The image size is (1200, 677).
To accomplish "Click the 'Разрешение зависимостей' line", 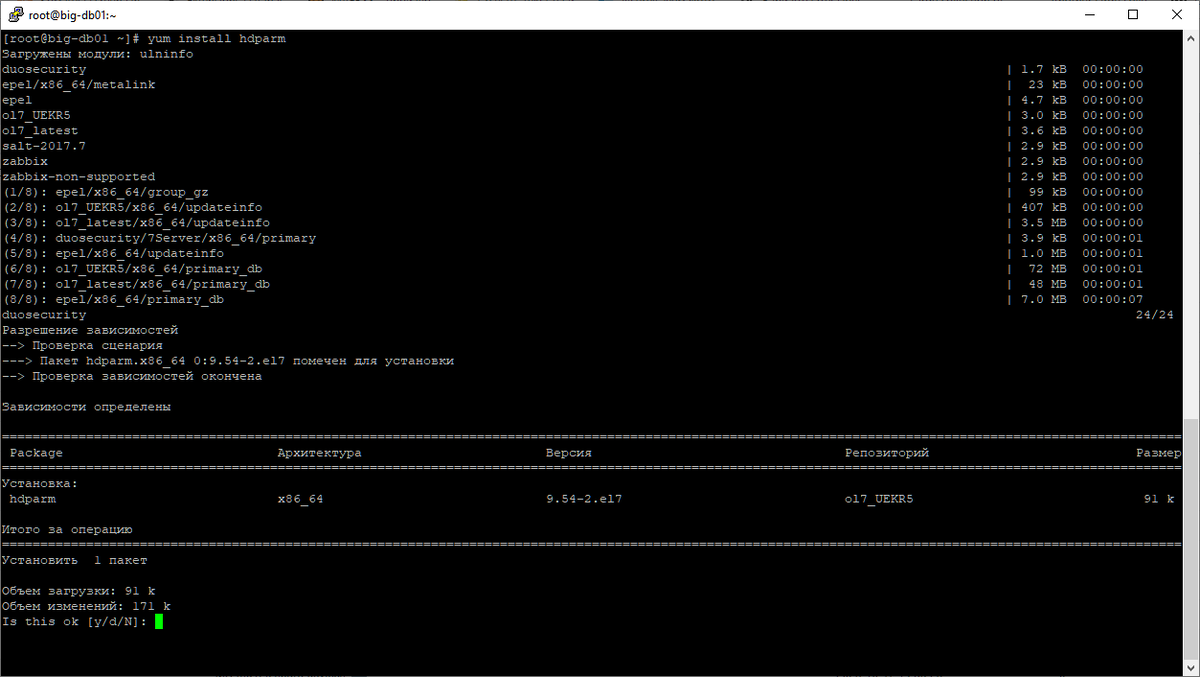I will click(x=90, y=330).
